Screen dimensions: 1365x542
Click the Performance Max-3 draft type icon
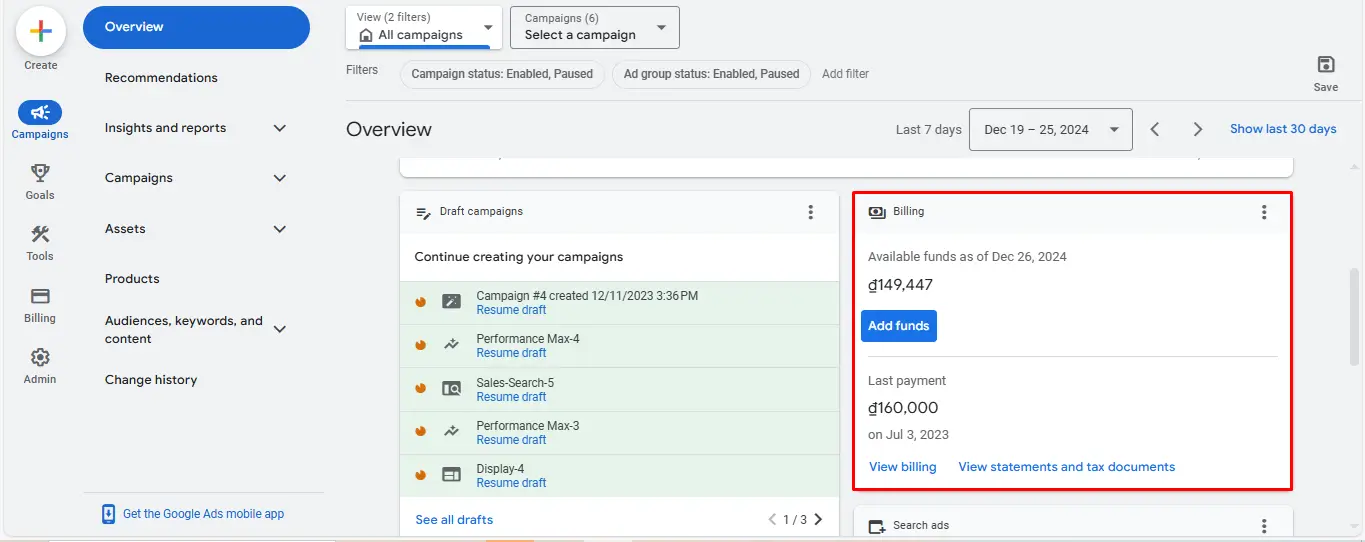tap(452, 431)
